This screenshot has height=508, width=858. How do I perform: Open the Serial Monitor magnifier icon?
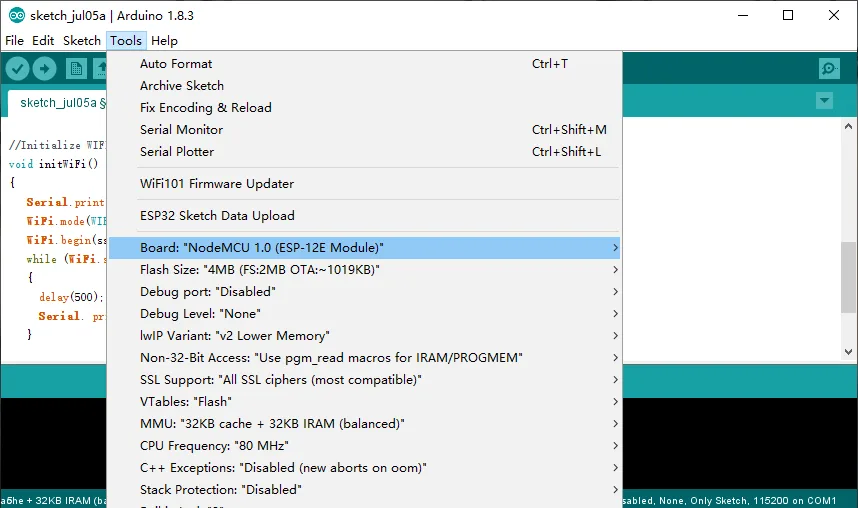coord(829,68)
